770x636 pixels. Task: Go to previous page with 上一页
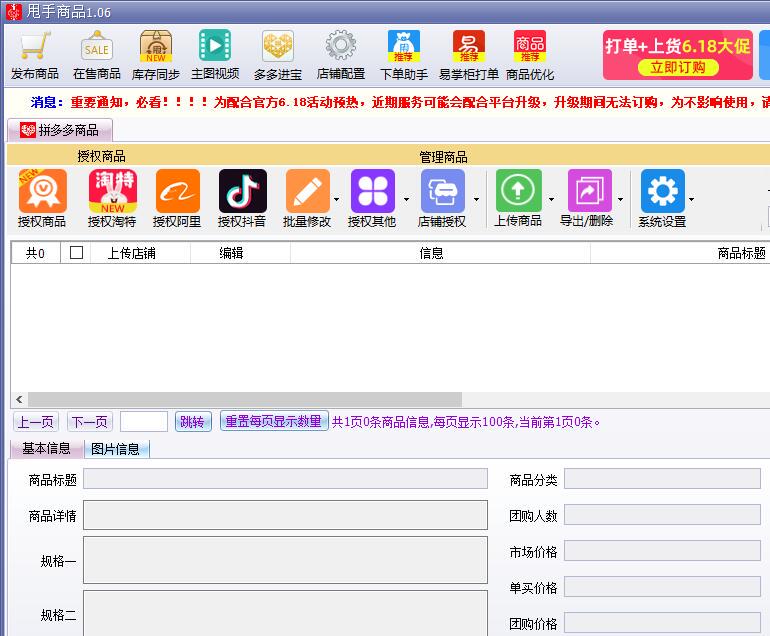pos(36,422)
